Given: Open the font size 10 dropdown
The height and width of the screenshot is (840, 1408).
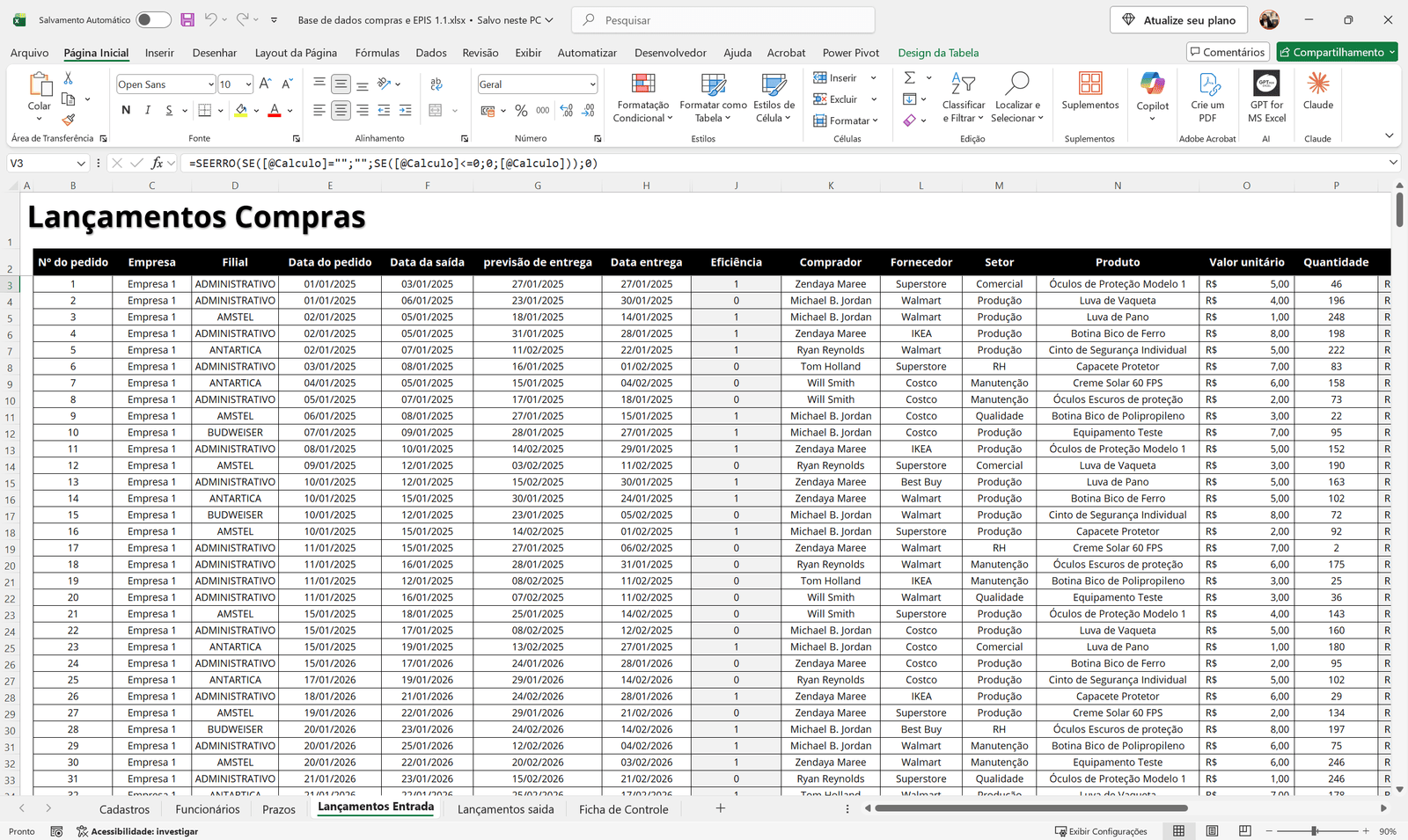Looking at the screenshot, I should point(248,84).
